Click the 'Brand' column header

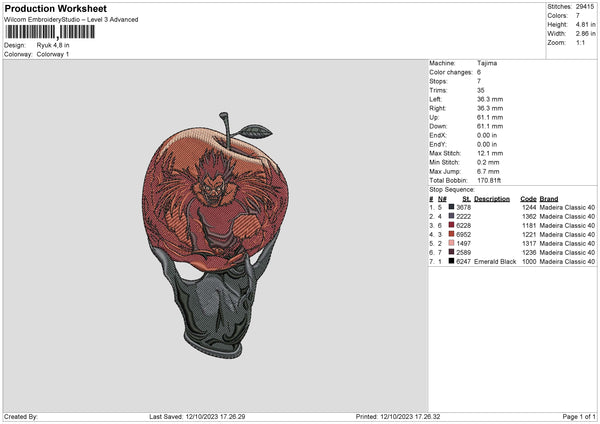pos(549,199)
